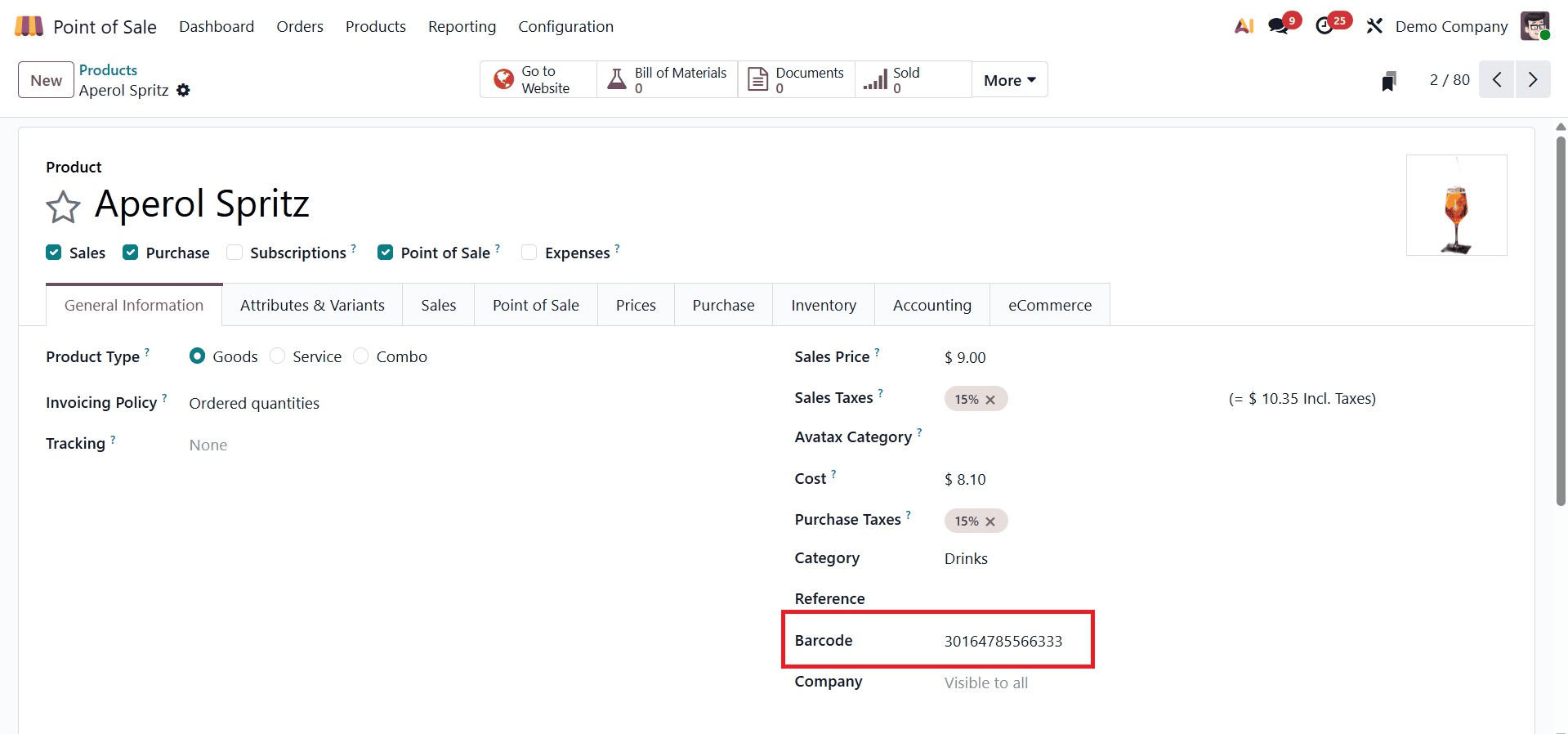This screenshot has width=1568, height=734.
Task: Remove the 15% Purchase Taxes tag
Action: (990, 521)
